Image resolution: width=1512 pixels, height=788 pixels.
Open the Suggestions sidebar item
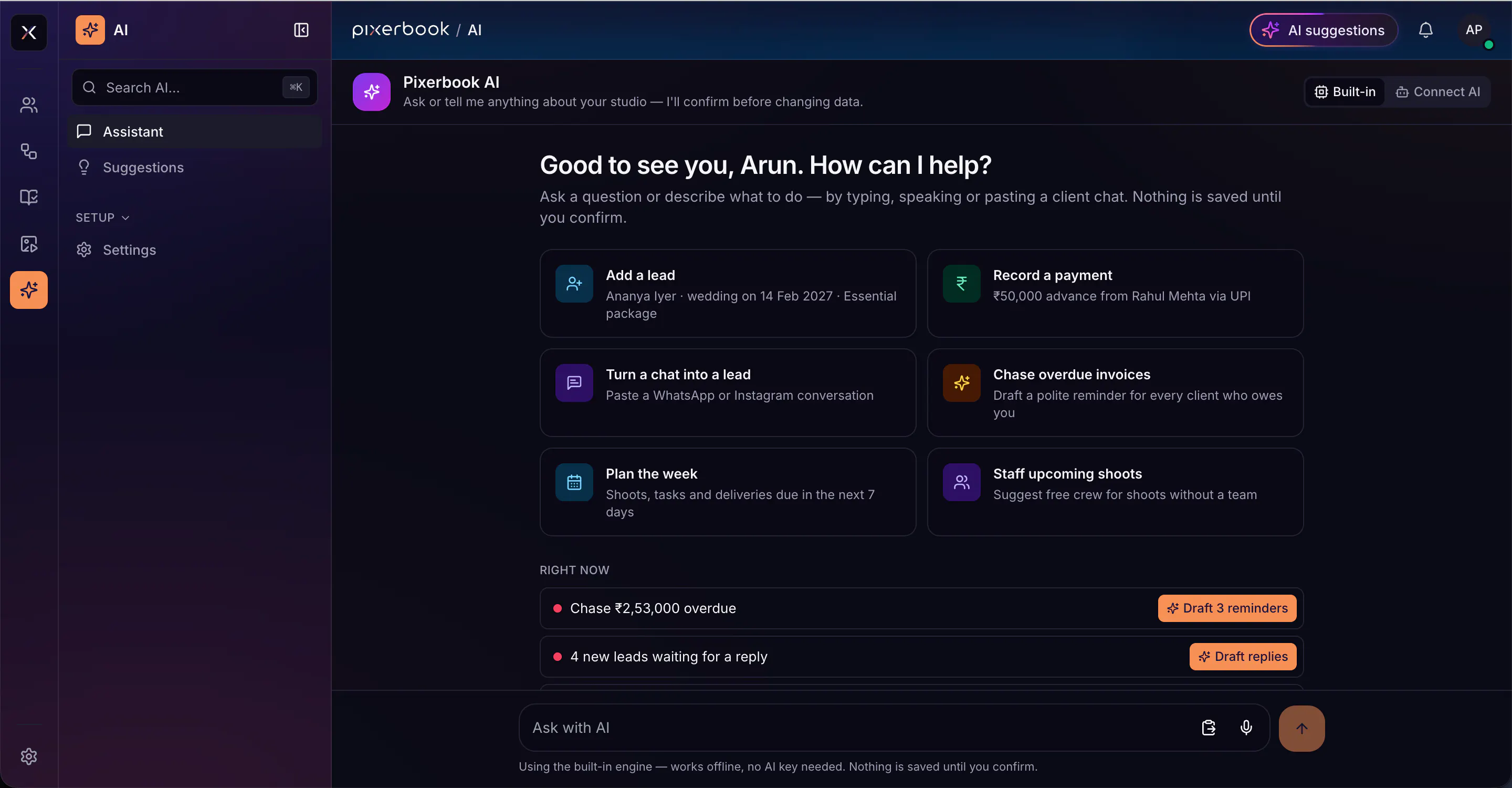point(195,168)
